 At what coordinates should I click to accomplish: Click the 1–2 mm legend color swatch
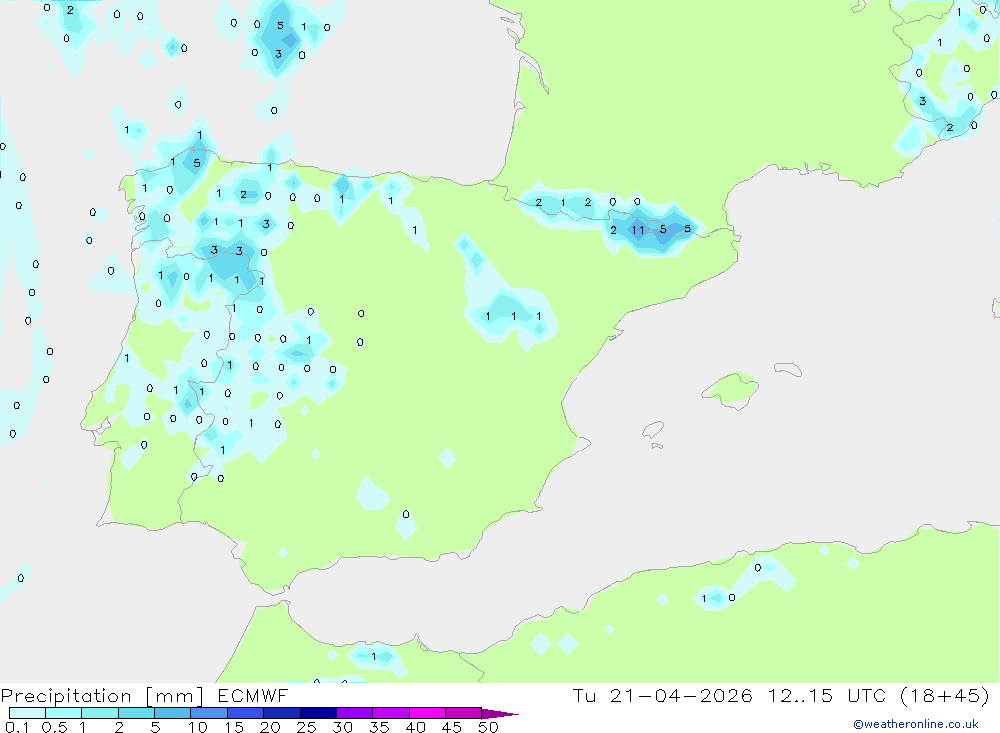(x=100, y=713)
